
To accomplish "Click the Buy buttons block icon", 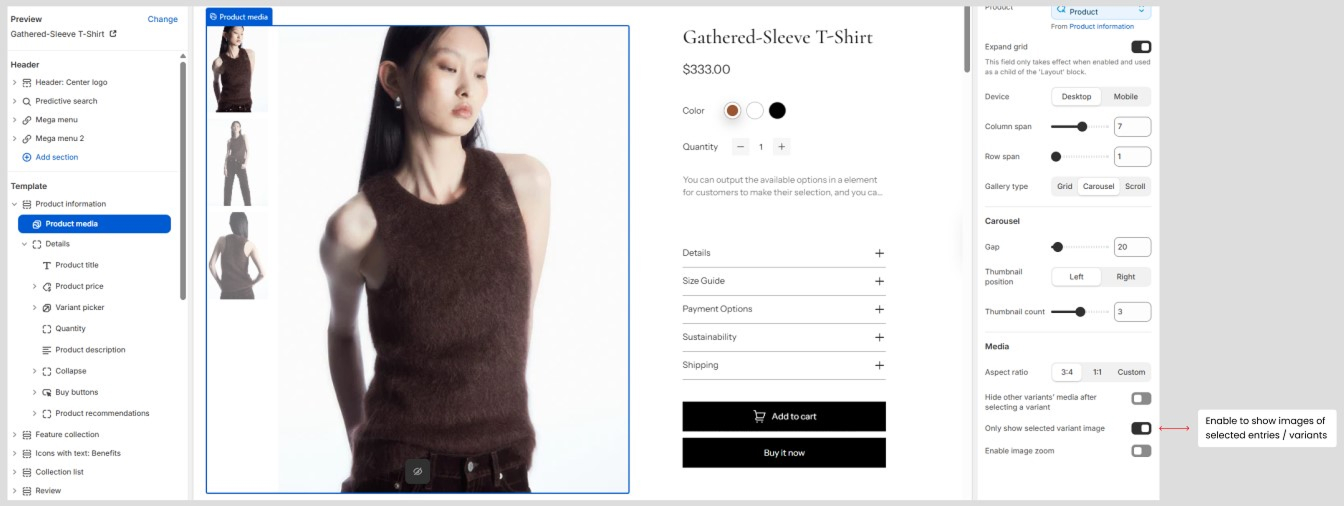I will click(x=47, y=392).
